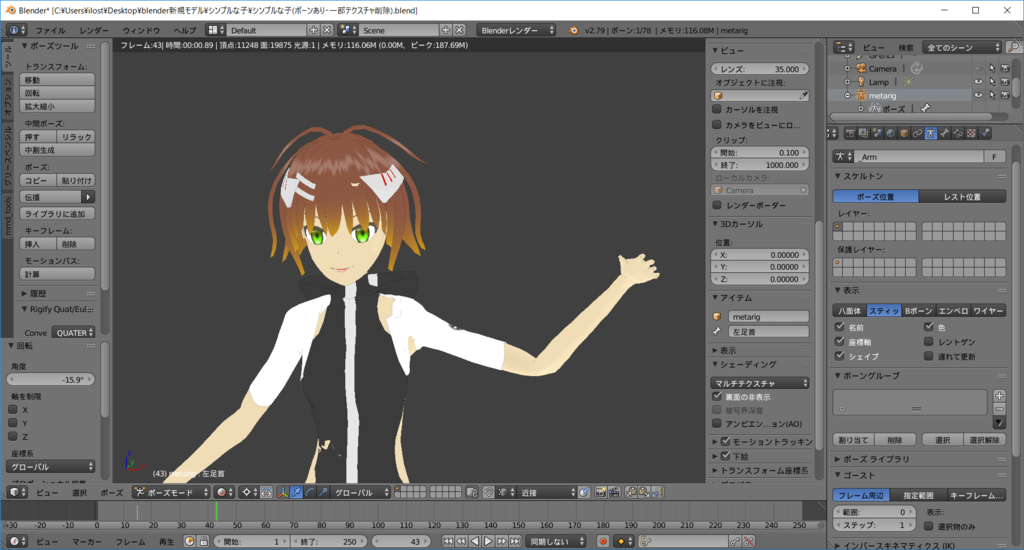This screenshot has height=550, width=1024.
Task: Open the Render Layers properties tab icon
Action: 863,133
